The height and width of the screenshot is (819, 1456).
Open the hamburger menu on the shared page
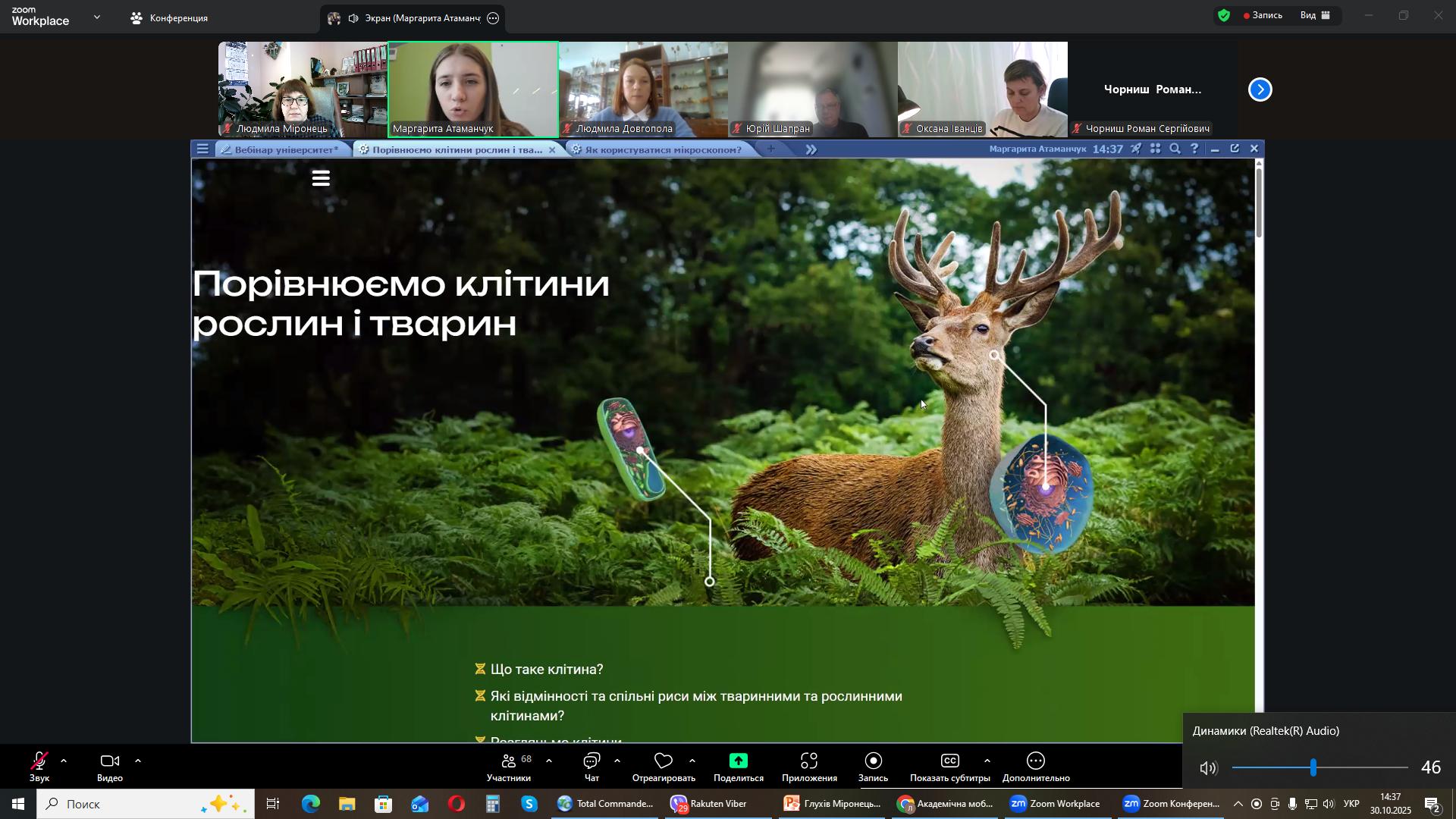pyautogui.click(x=321, y=179)
